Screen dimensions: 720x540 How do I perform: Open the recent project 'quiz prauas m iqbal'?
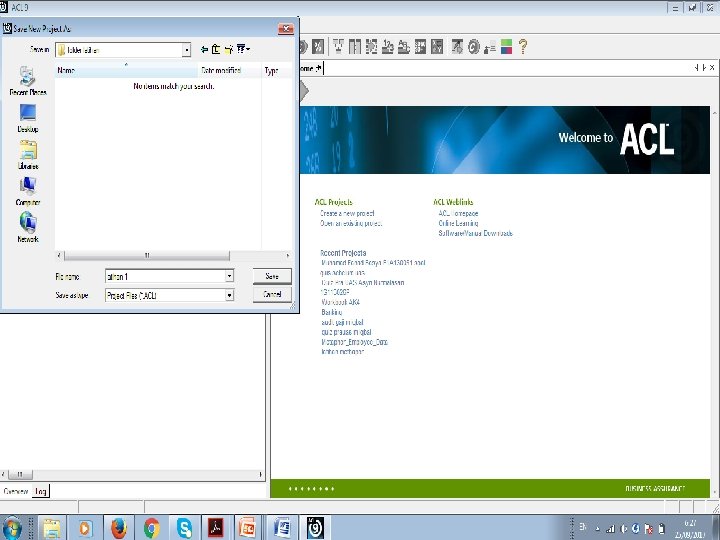click(346, 332)
